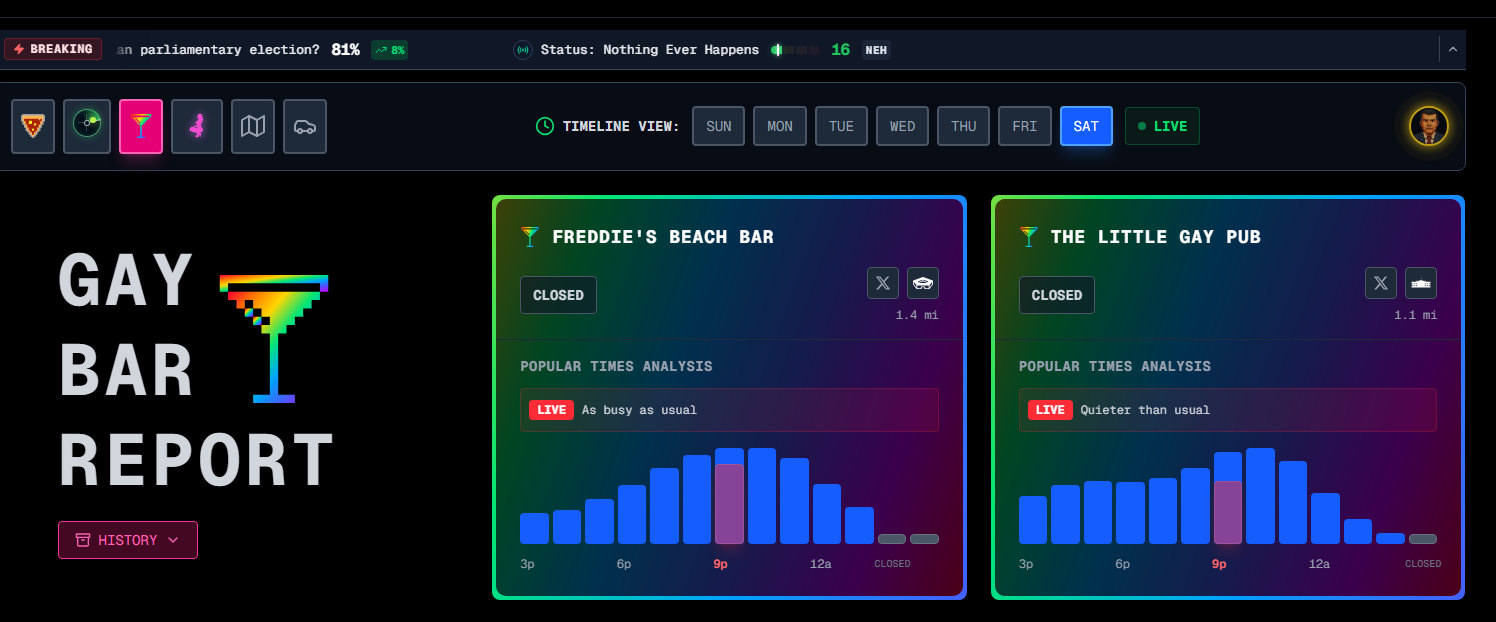
Task: Open the folded map icon
Action: (x=253, y=126)
